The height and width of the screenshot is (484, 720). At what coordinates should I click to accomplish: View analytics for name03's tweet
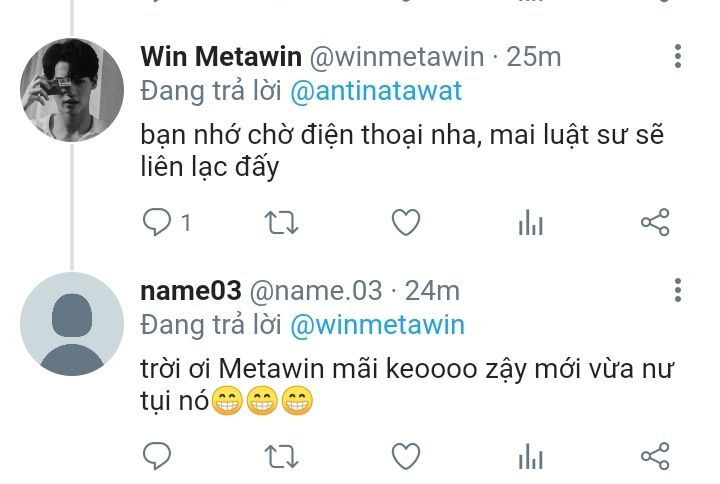click(531, 456)
